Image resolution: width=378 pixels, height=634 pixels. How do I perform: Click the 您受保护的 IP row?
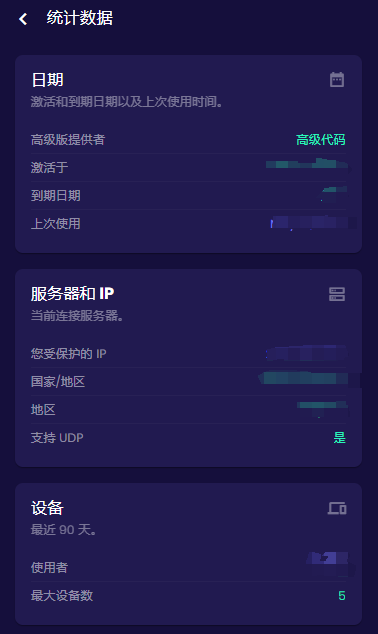pos(188,354)
